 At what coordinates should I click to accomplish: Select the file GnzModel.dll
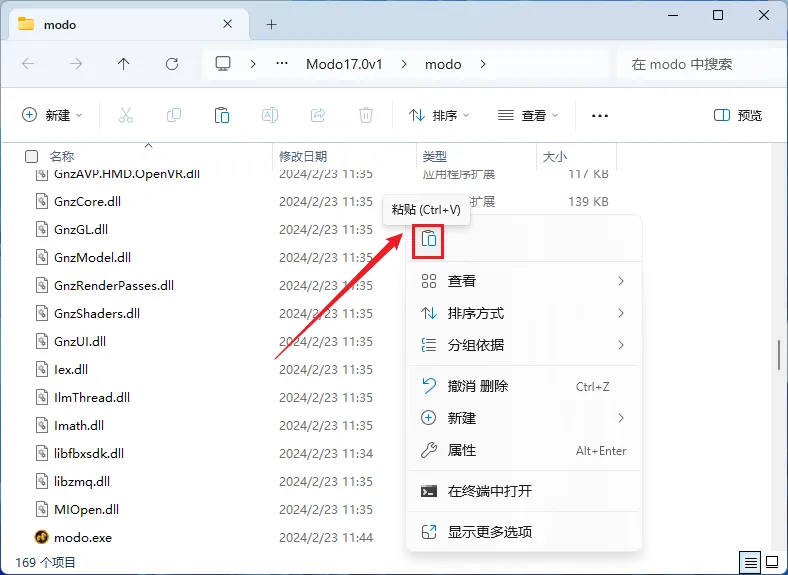tap(92, 257)
